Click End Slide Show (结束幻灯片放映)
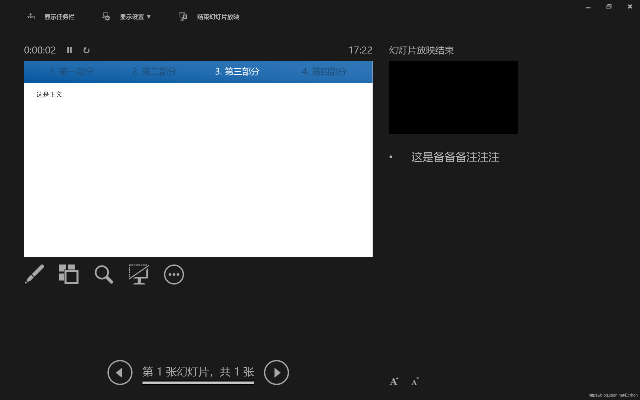The height and width of the screenshot is (400, 640). pyautogui.click(x=209, y=17)
